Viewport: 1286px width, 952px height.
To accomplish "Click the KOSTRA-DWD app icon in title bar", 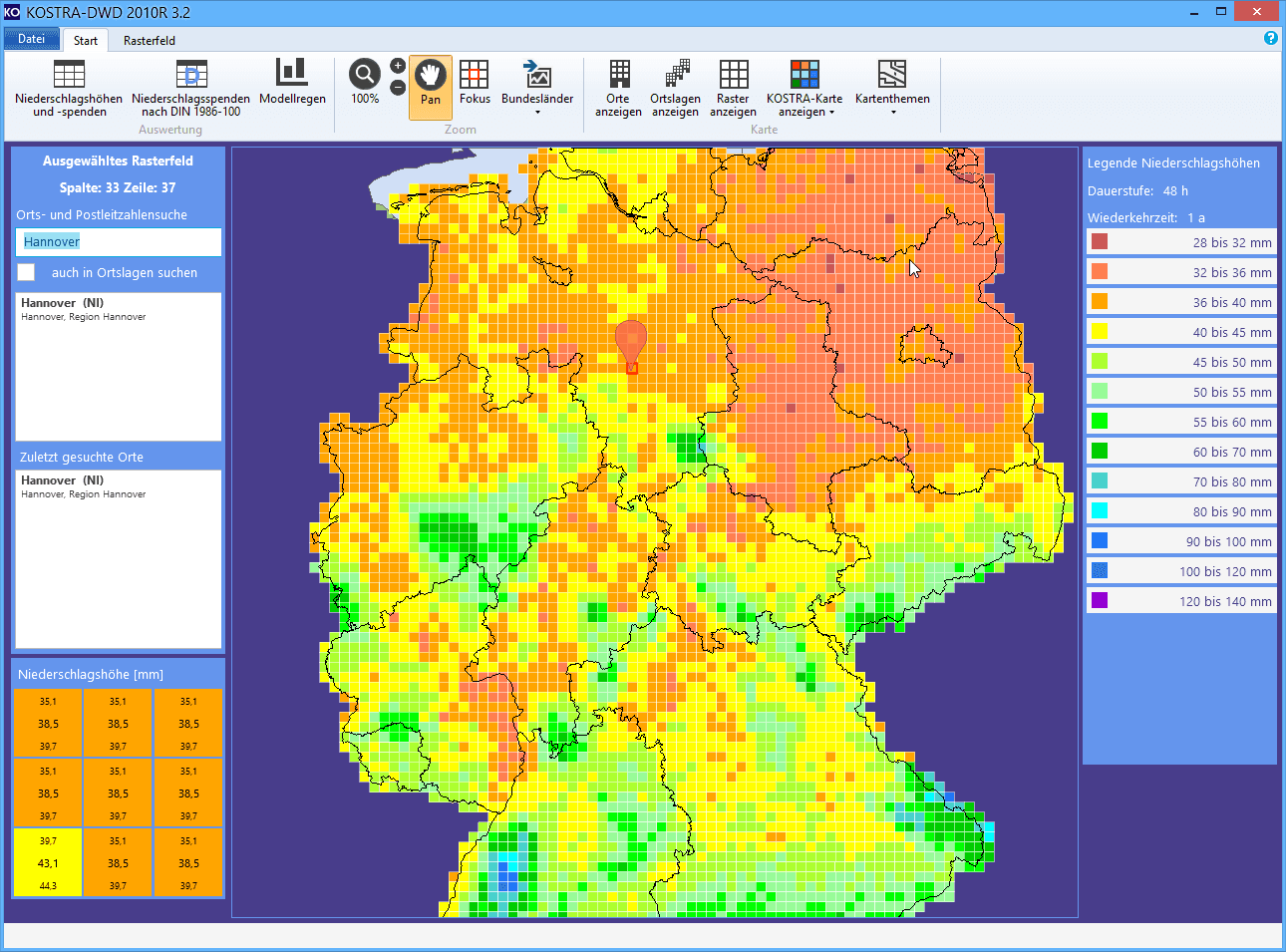I will [12, 12].
